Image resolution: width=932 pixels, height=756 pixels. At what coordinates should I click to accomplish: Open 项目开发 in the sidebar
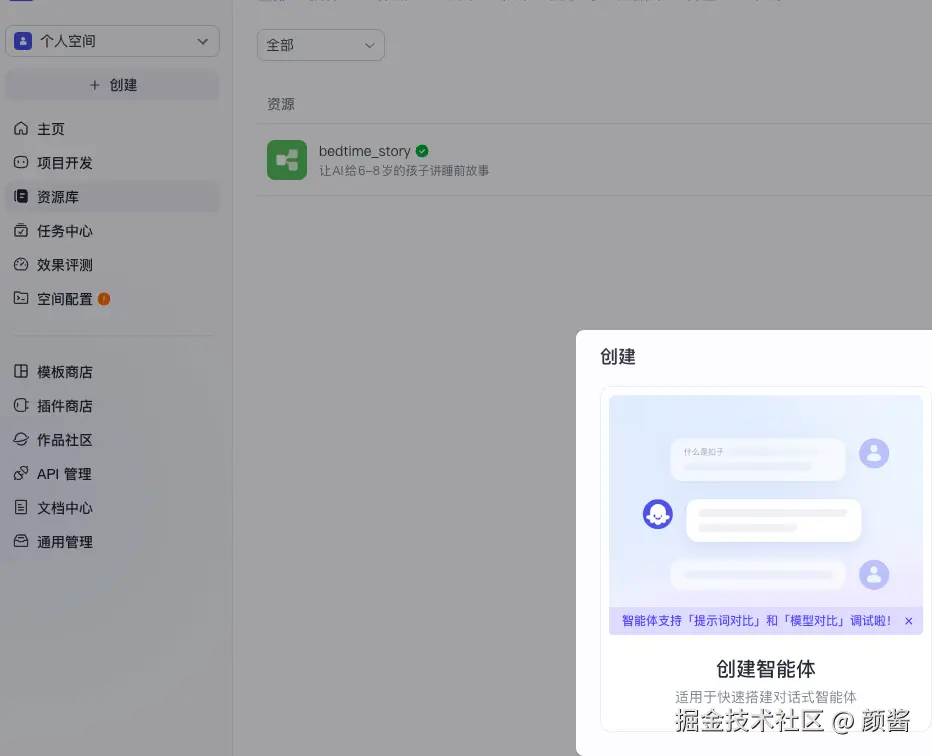[x=112, y=162]
